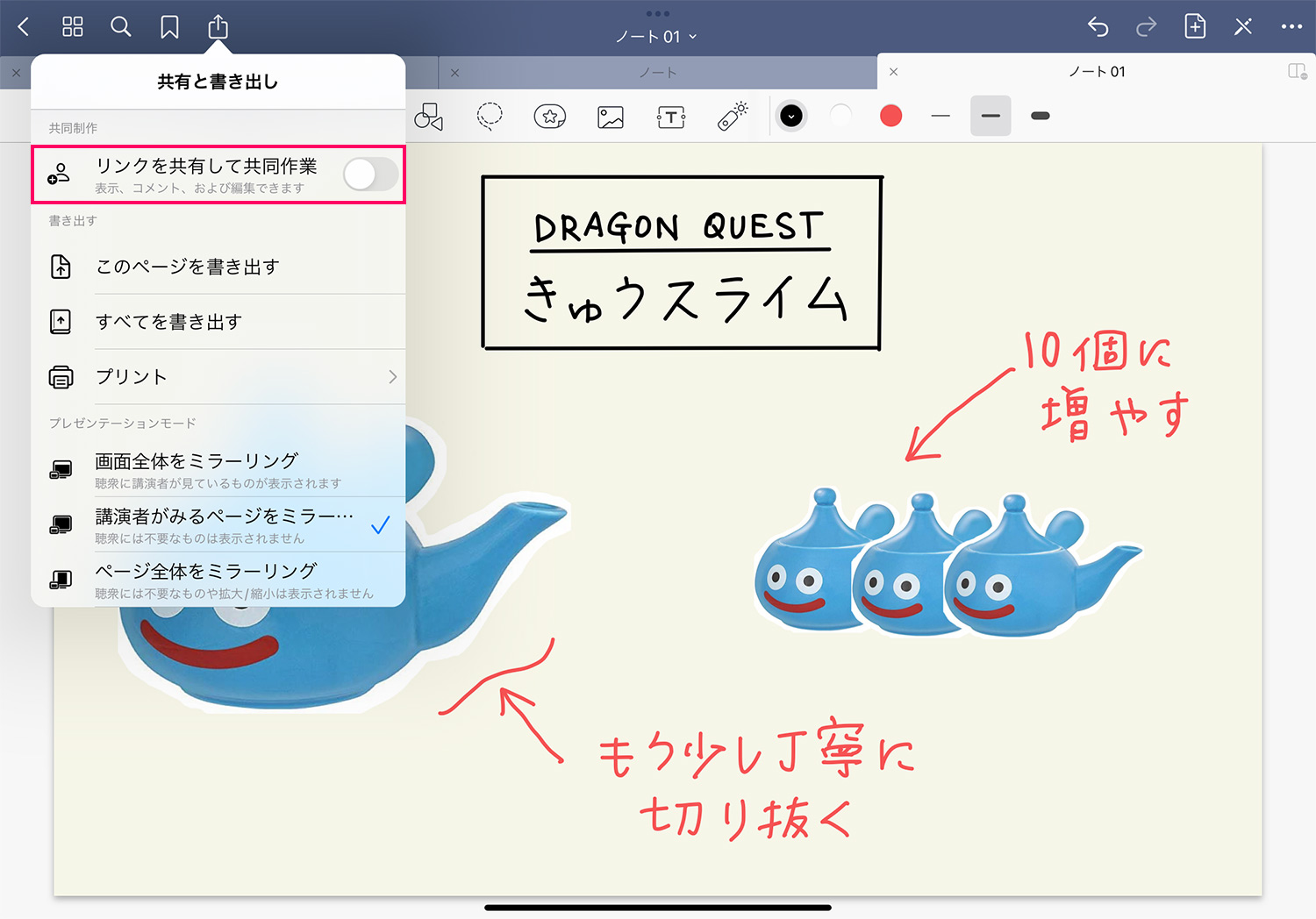Open the ノート 01 title dropdown

click(x=656, y=37)
